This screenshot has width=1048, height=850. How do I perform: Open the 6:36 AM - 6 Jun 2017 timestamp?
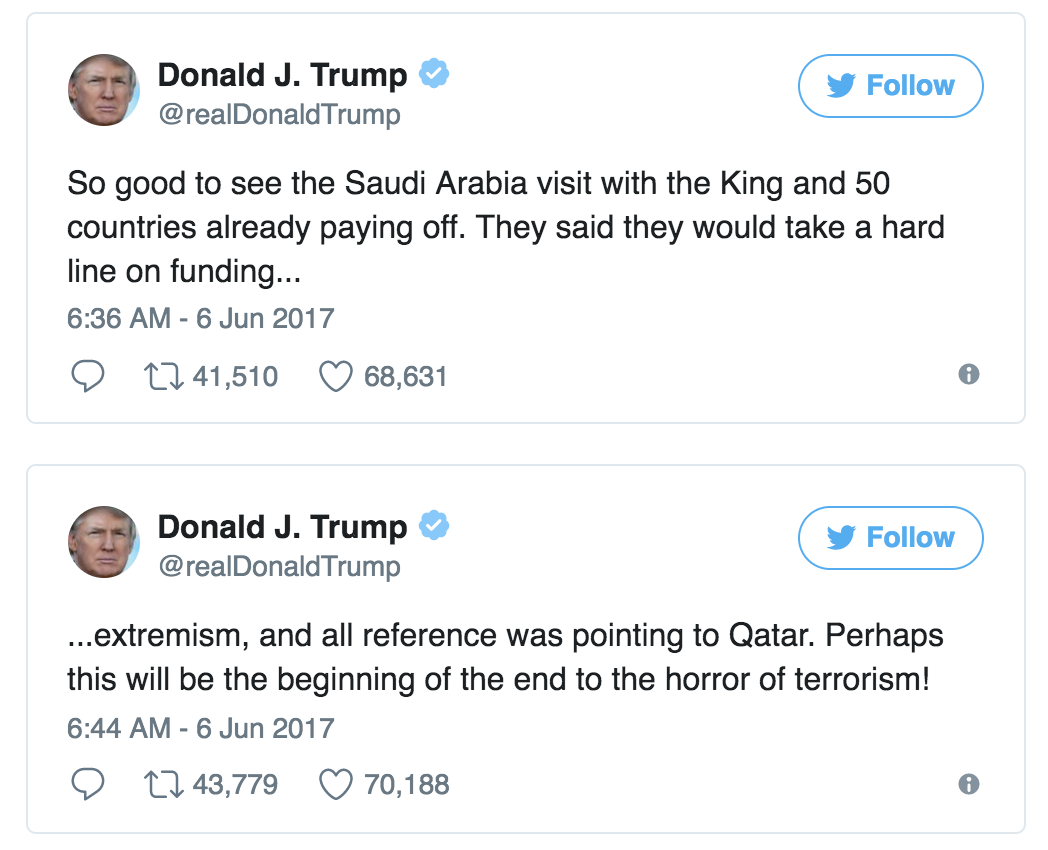(x=200, y=319)
